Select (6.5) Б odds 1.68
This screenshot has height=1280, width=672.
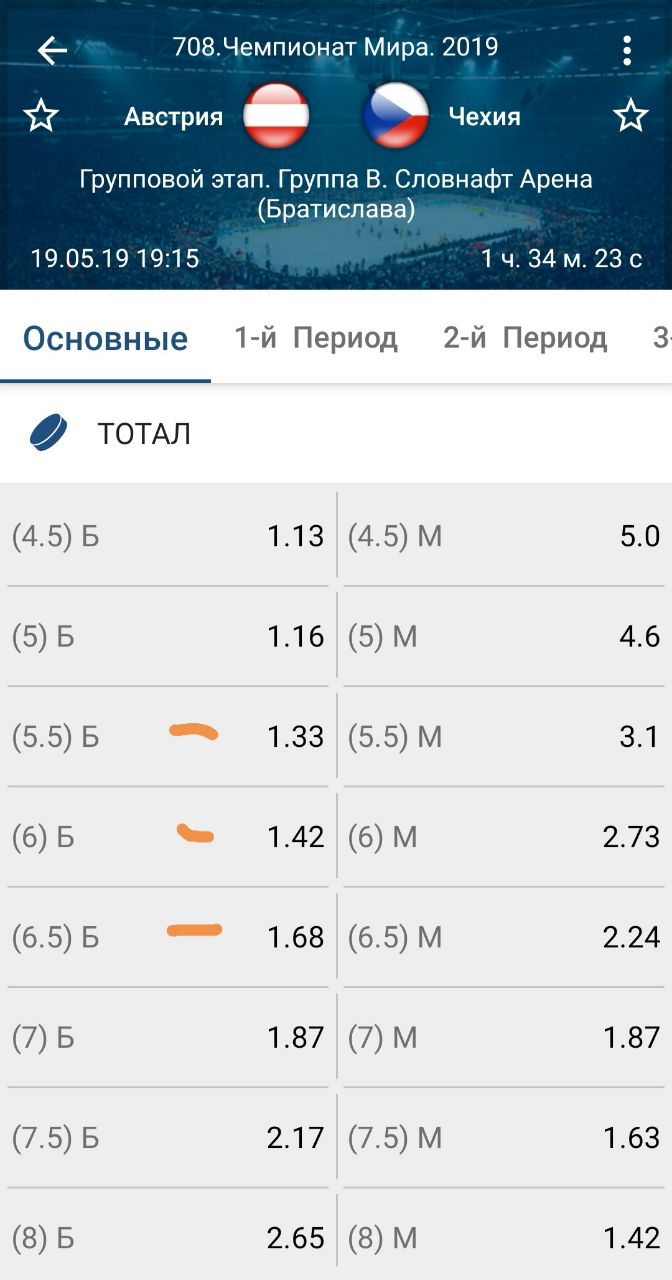[x=168, y=937]
